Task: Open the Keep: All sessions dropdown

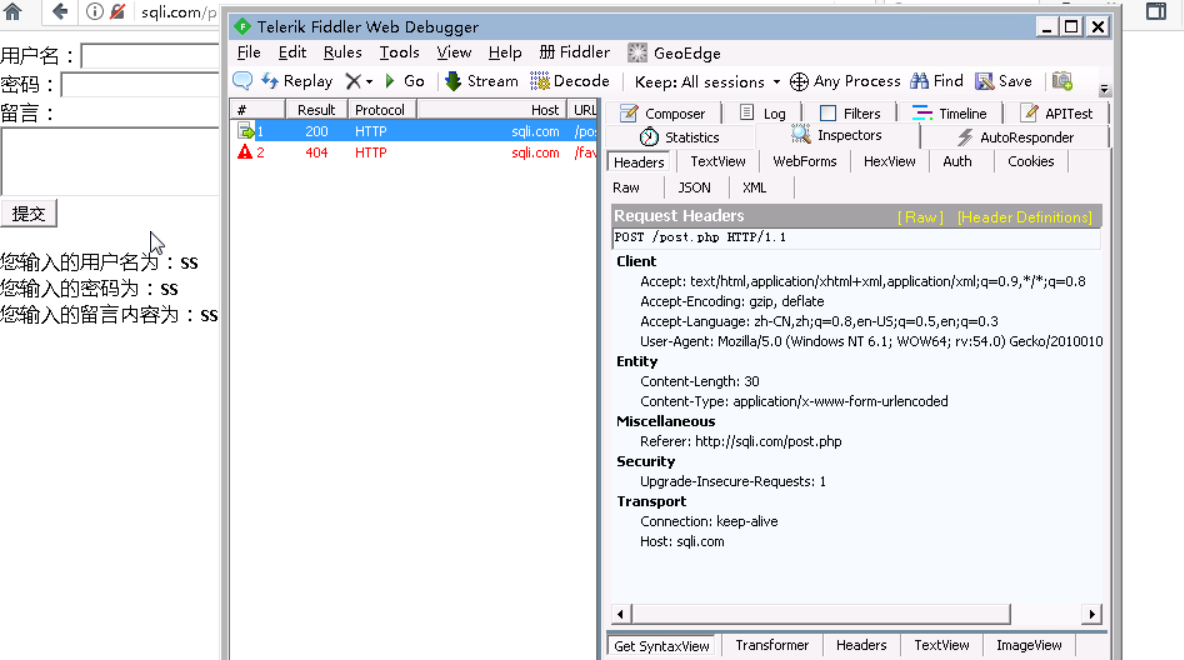Action: 707,82
